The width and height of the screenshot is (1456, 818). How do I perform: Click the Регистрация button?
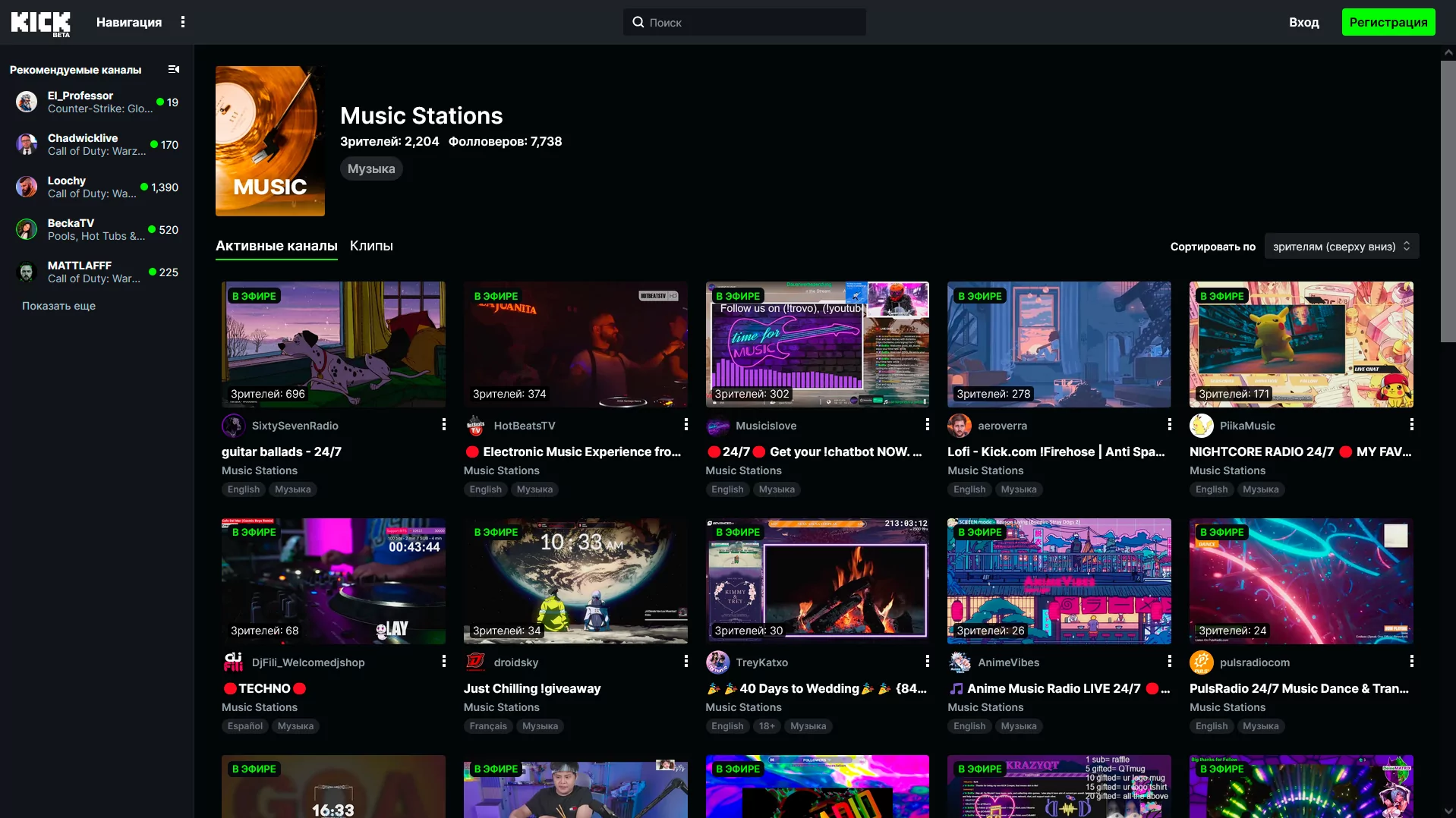pyautogui.click(x=1388, y=22)
